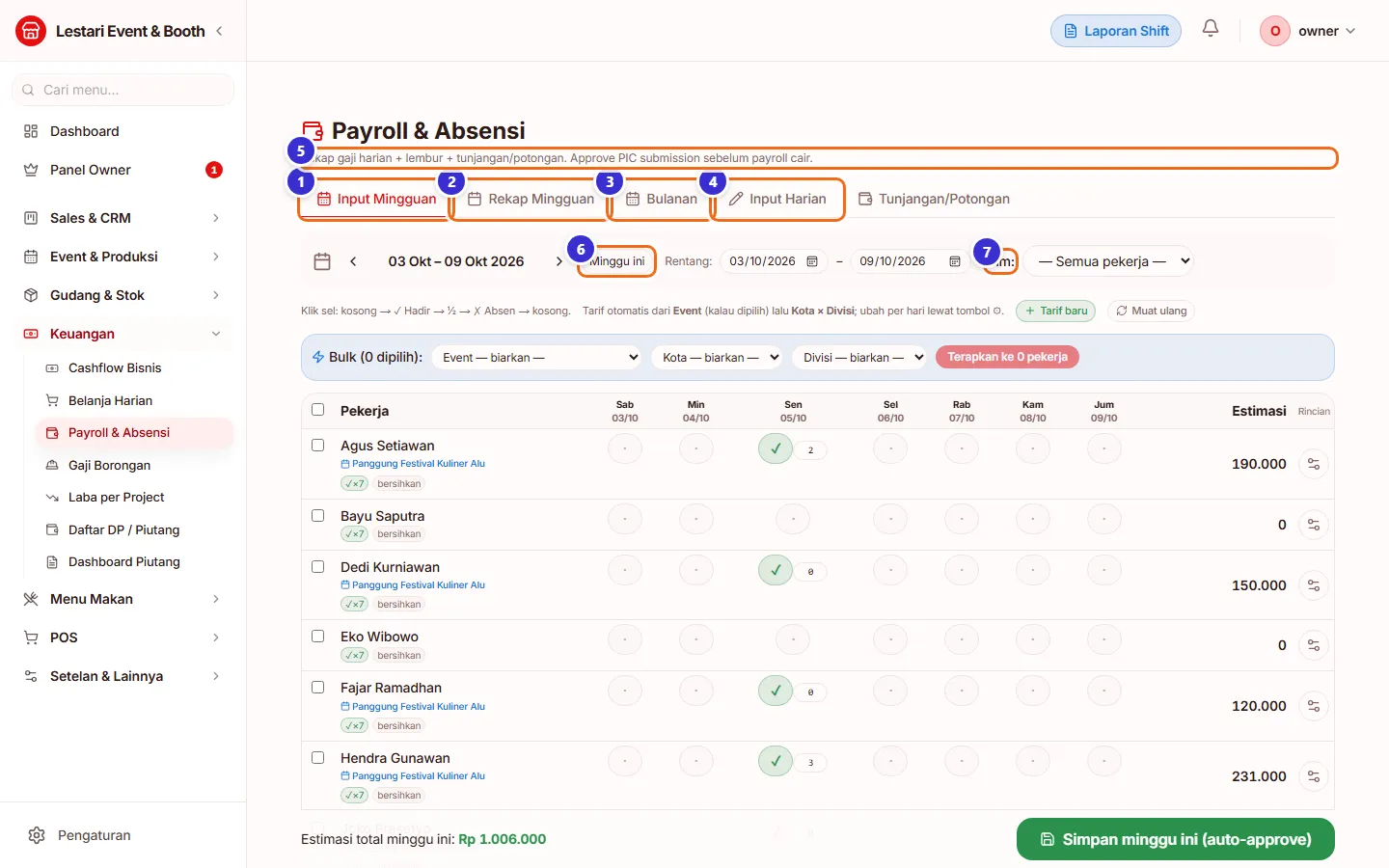Click the Muat ulang button
This screenshot has width=1389, height=868.
[x=1151, y=311]
